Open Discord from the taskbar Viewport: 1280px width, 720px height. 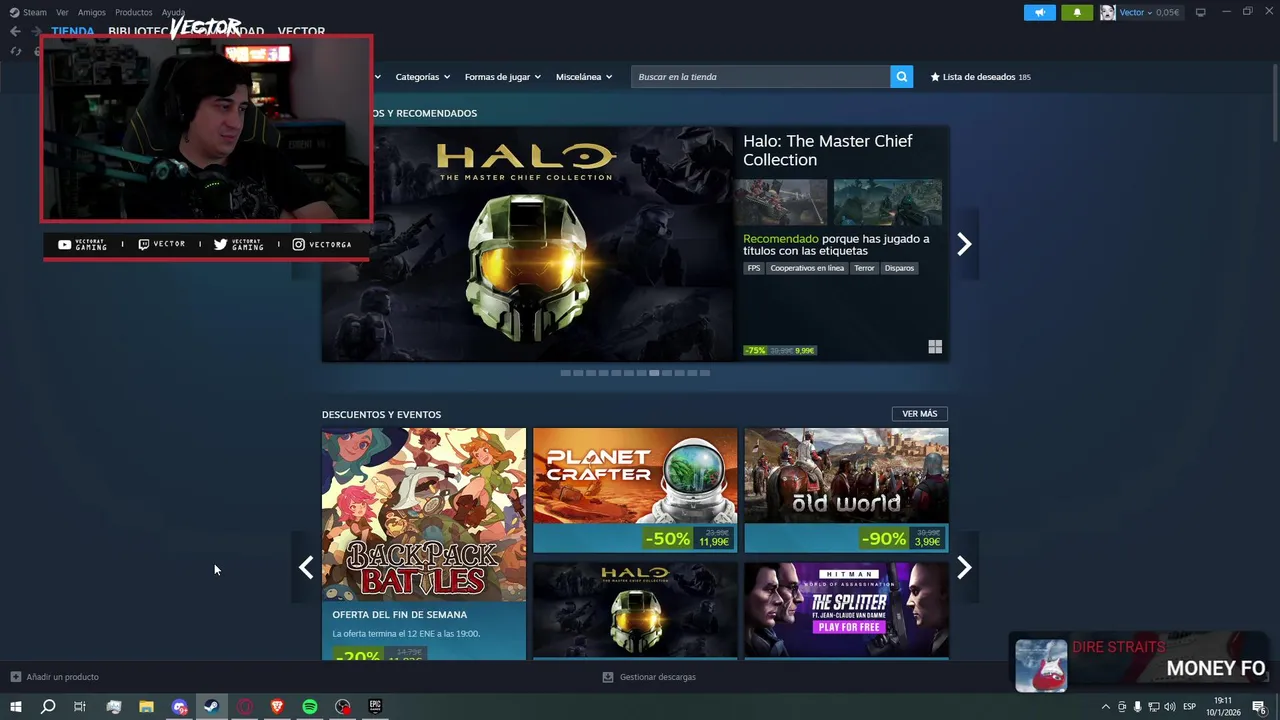coord(179,707)
